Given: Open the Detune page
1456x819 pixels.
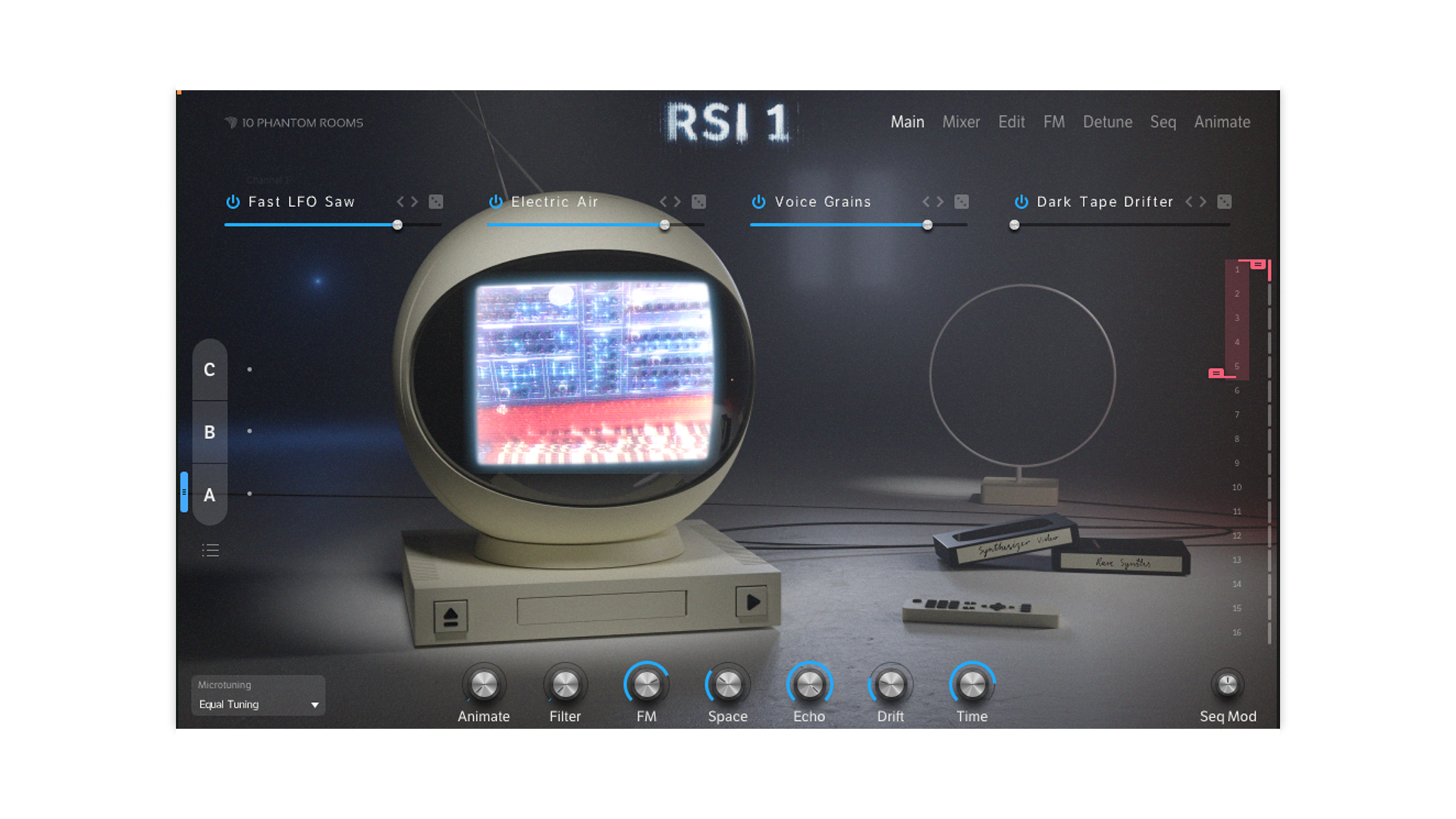Looking at the screenshot, I should tap(1107, 122).
